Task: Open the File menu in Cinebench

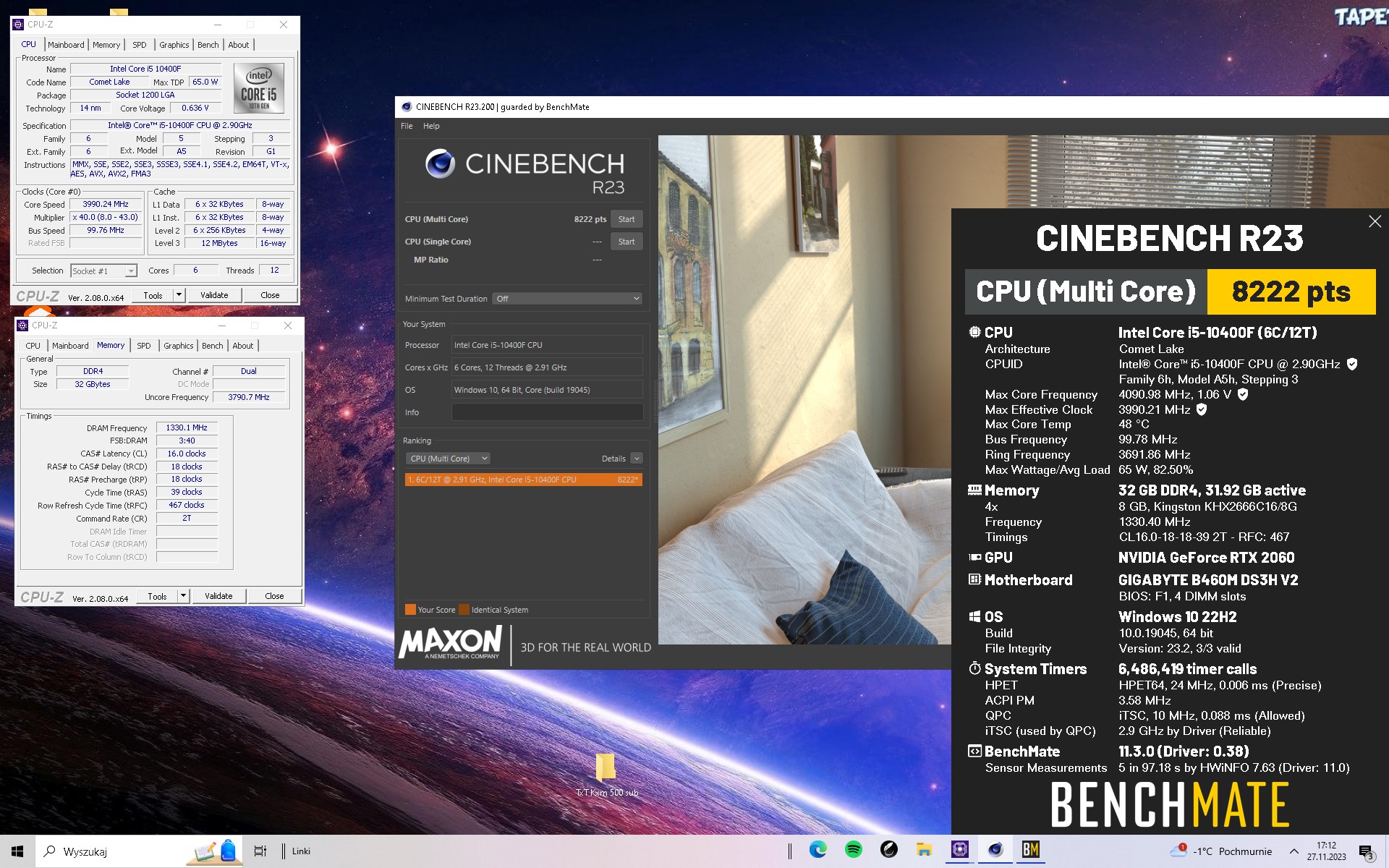Action: point(407,126)
